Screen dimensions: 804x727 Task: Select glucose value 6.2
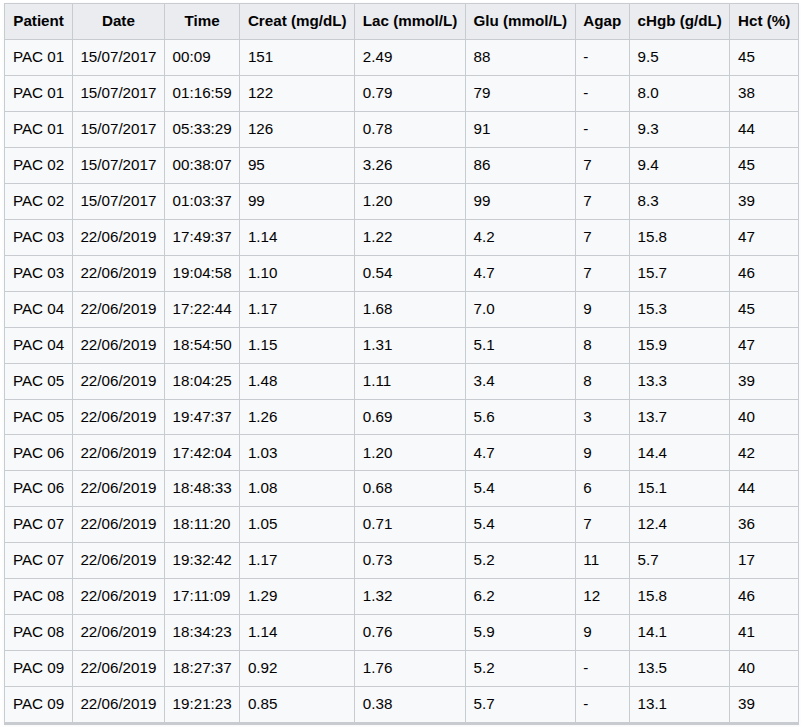[520, 596]
